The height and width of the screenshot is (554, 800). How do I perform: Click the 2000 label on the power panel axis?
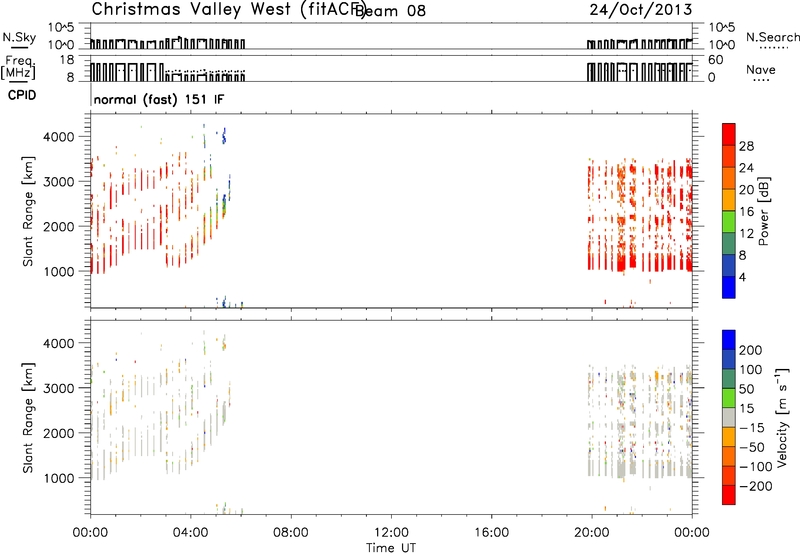tap(59, 226)
